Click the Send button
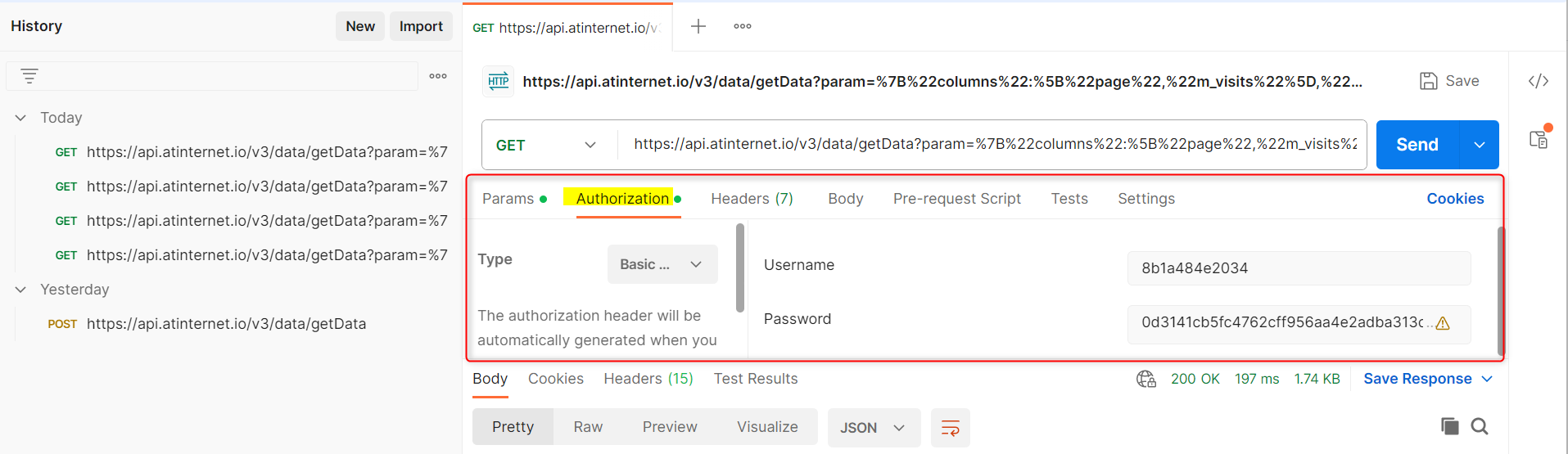The width and height of the screenshot is (1568, 454). 1417,145
